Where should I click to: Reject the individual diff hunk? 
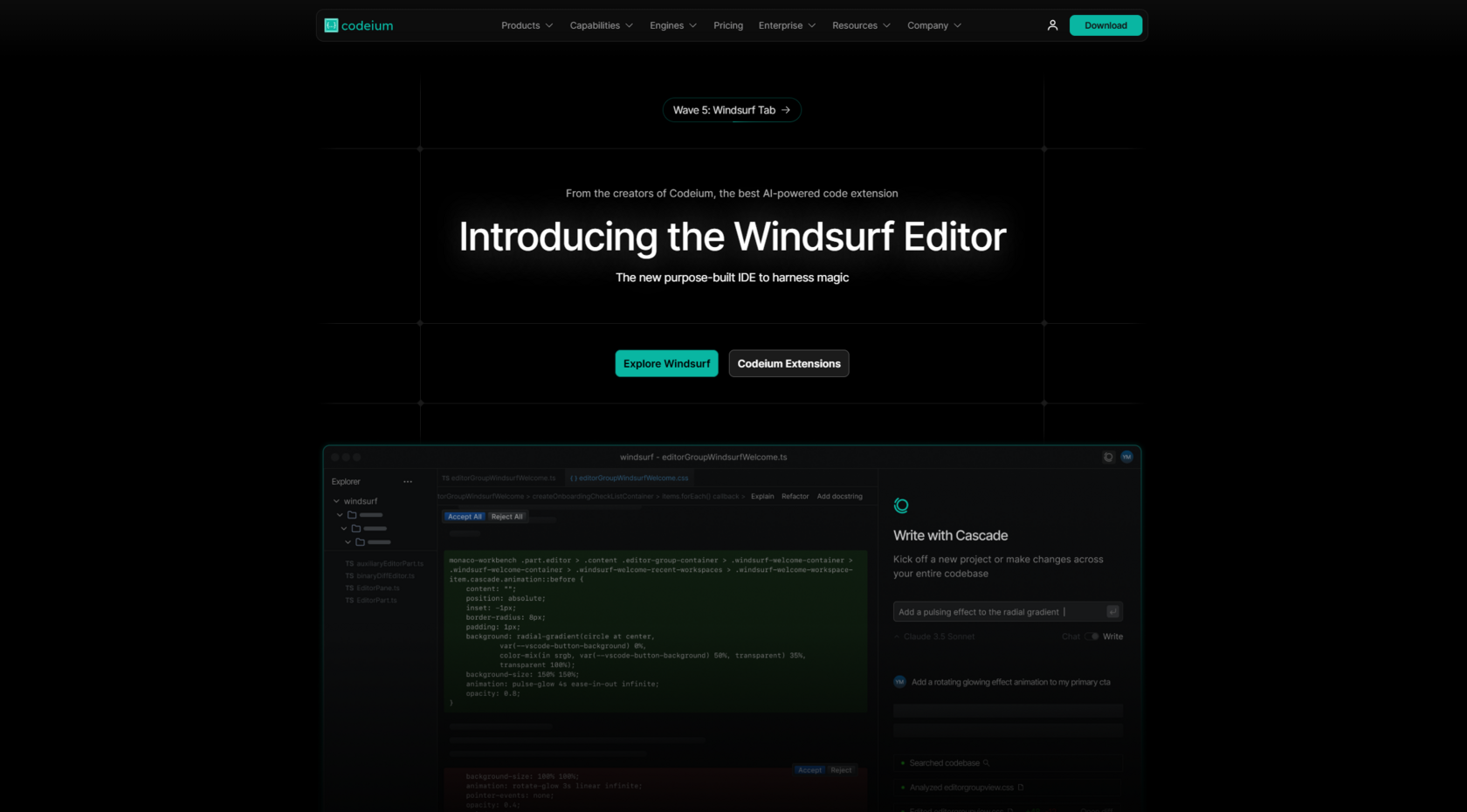point(841,770)
